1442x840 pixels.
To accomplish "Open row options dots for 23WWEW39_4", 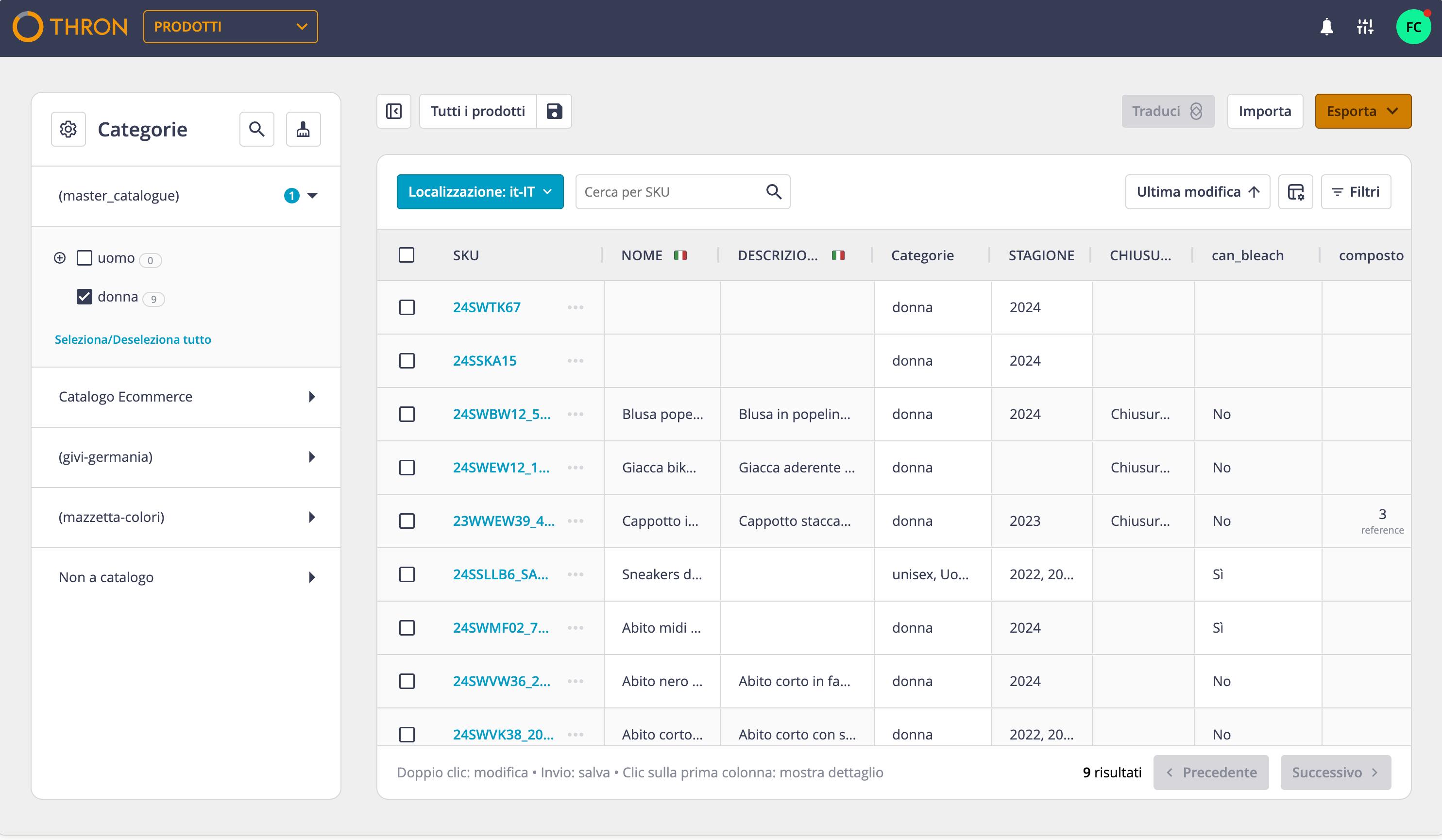I will point(575,521).
